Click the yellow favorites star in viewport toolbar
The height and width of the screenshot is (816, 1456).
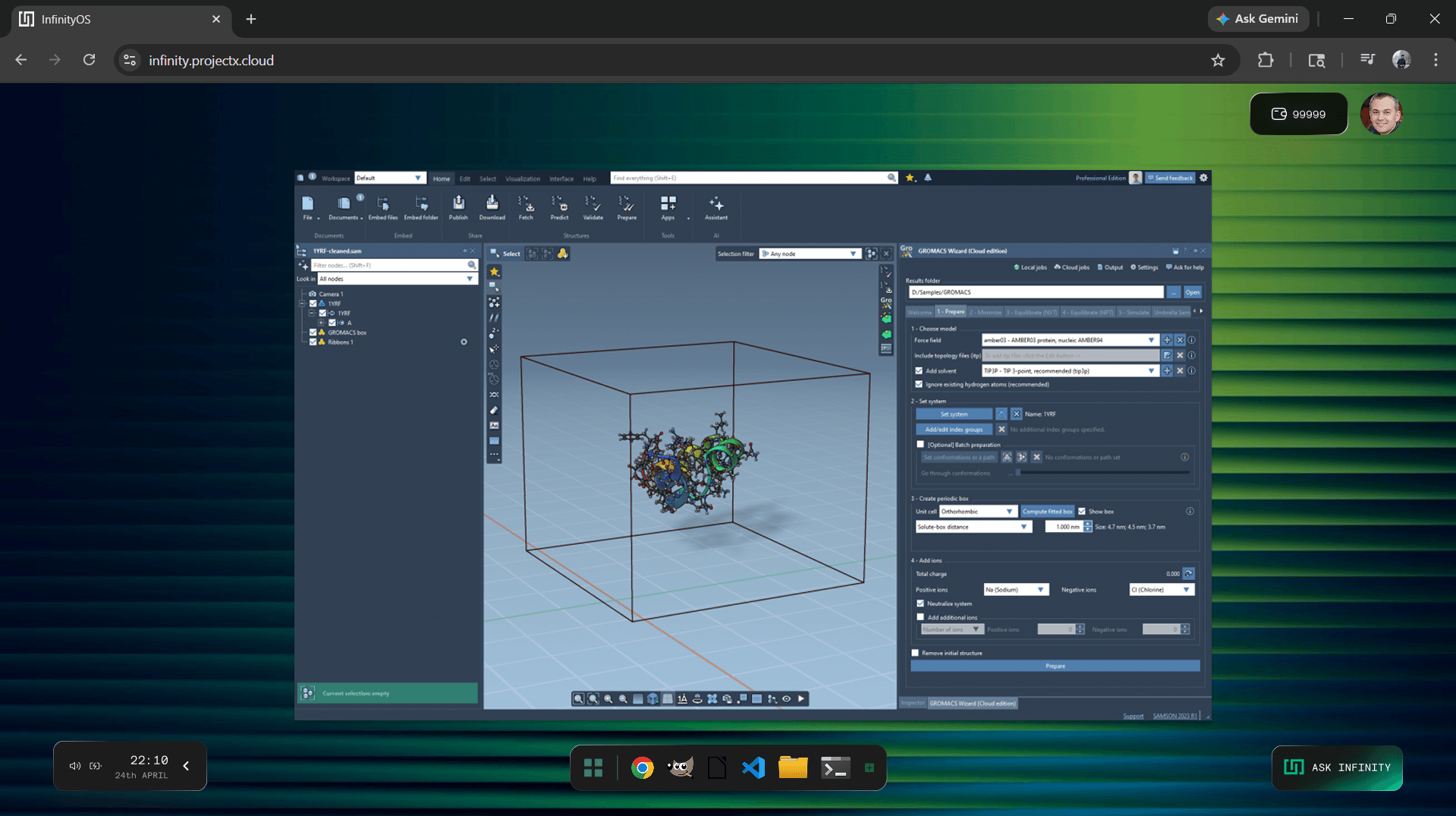[494, 272]
